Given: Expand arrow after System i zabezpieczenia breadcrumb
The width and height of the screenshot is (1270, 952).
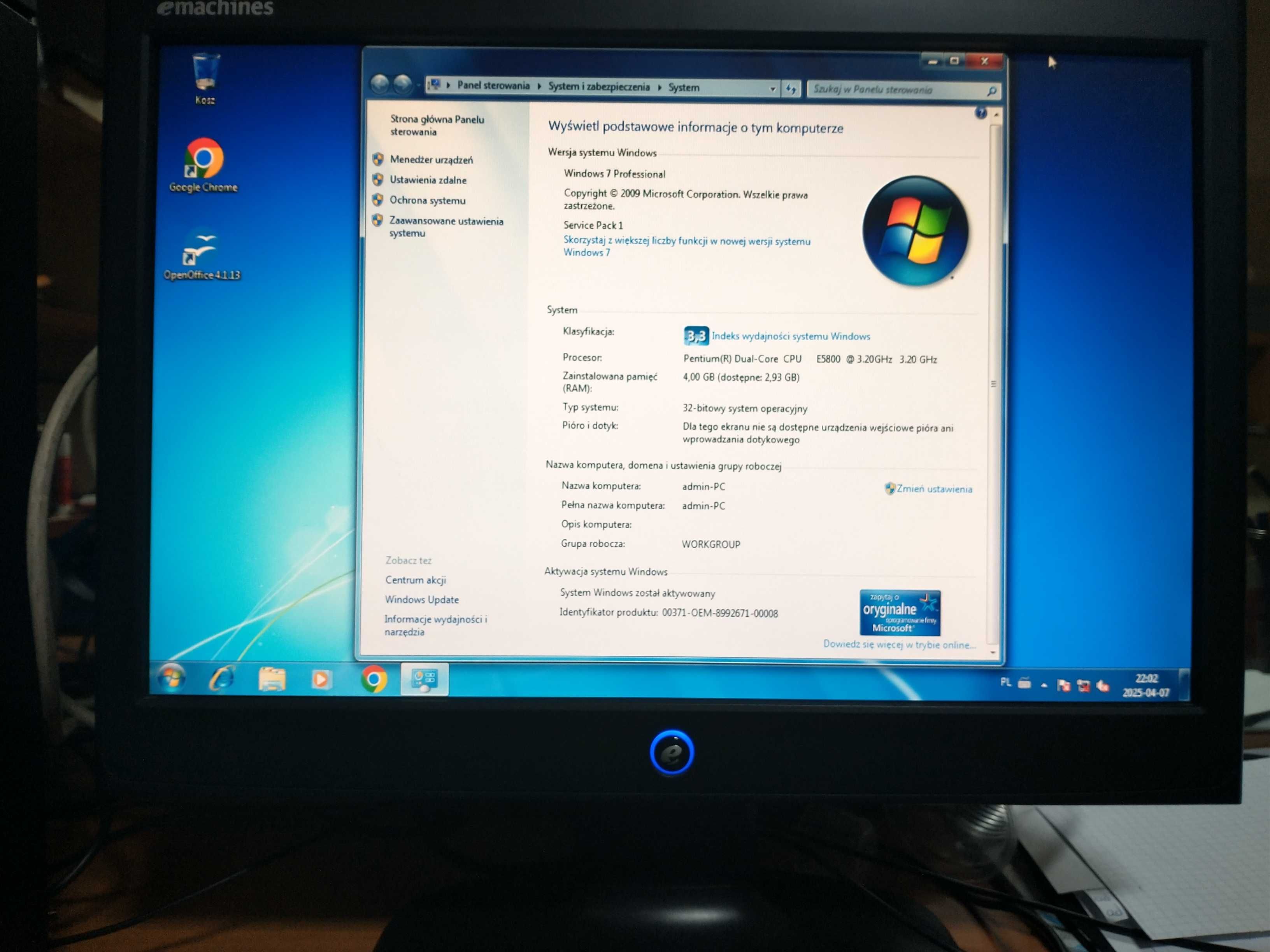Looking at the screenshot, I should coord(659,87).
